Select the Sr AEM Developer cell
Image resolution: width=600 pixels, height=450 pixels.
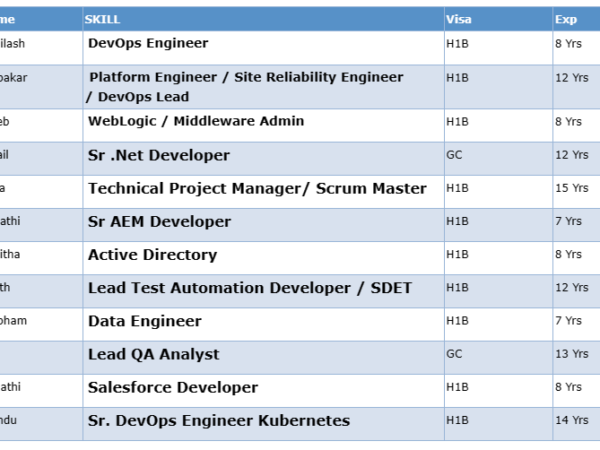pyautogui.click(x=159, y=221)
